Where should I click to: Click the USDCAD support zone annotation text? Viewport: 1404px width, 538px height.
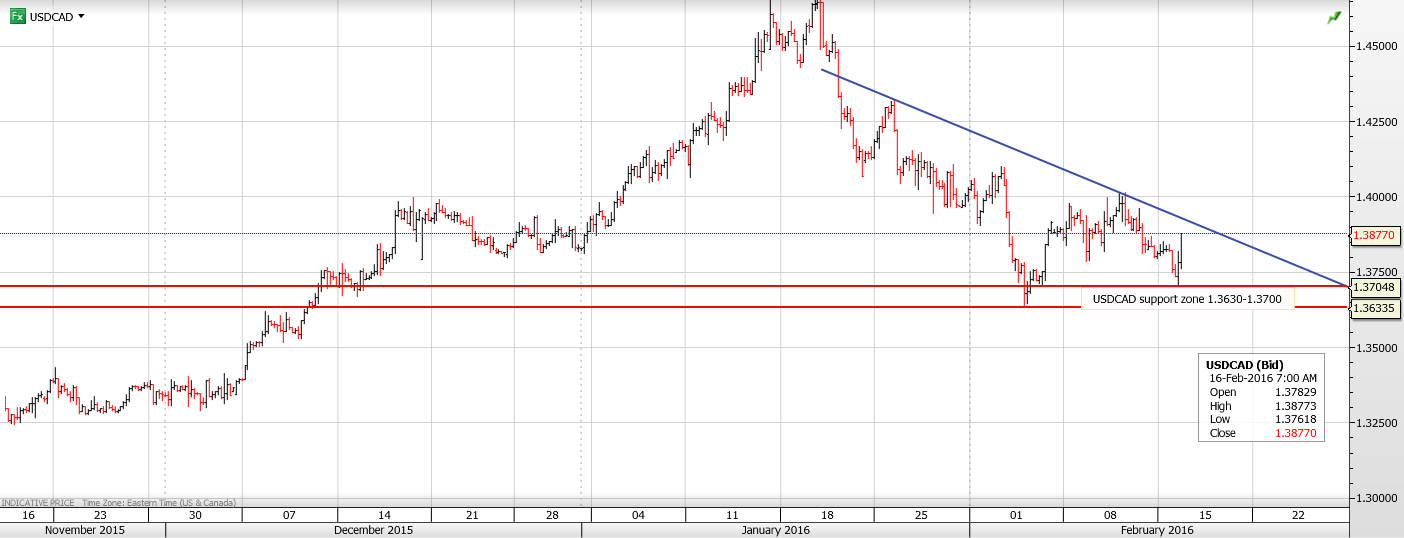click(x=1186, y=299)
